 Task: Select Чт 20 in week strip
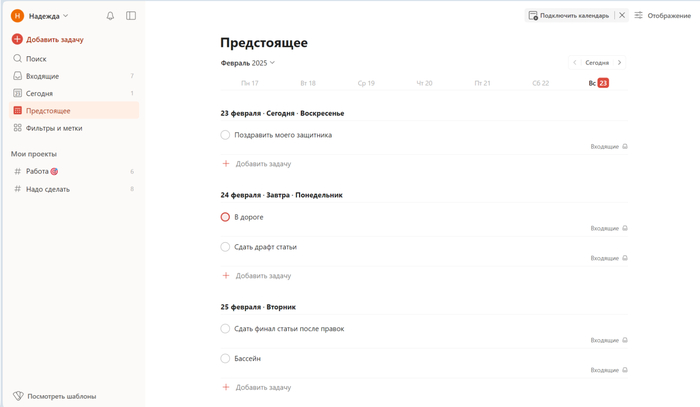point(424,83)
